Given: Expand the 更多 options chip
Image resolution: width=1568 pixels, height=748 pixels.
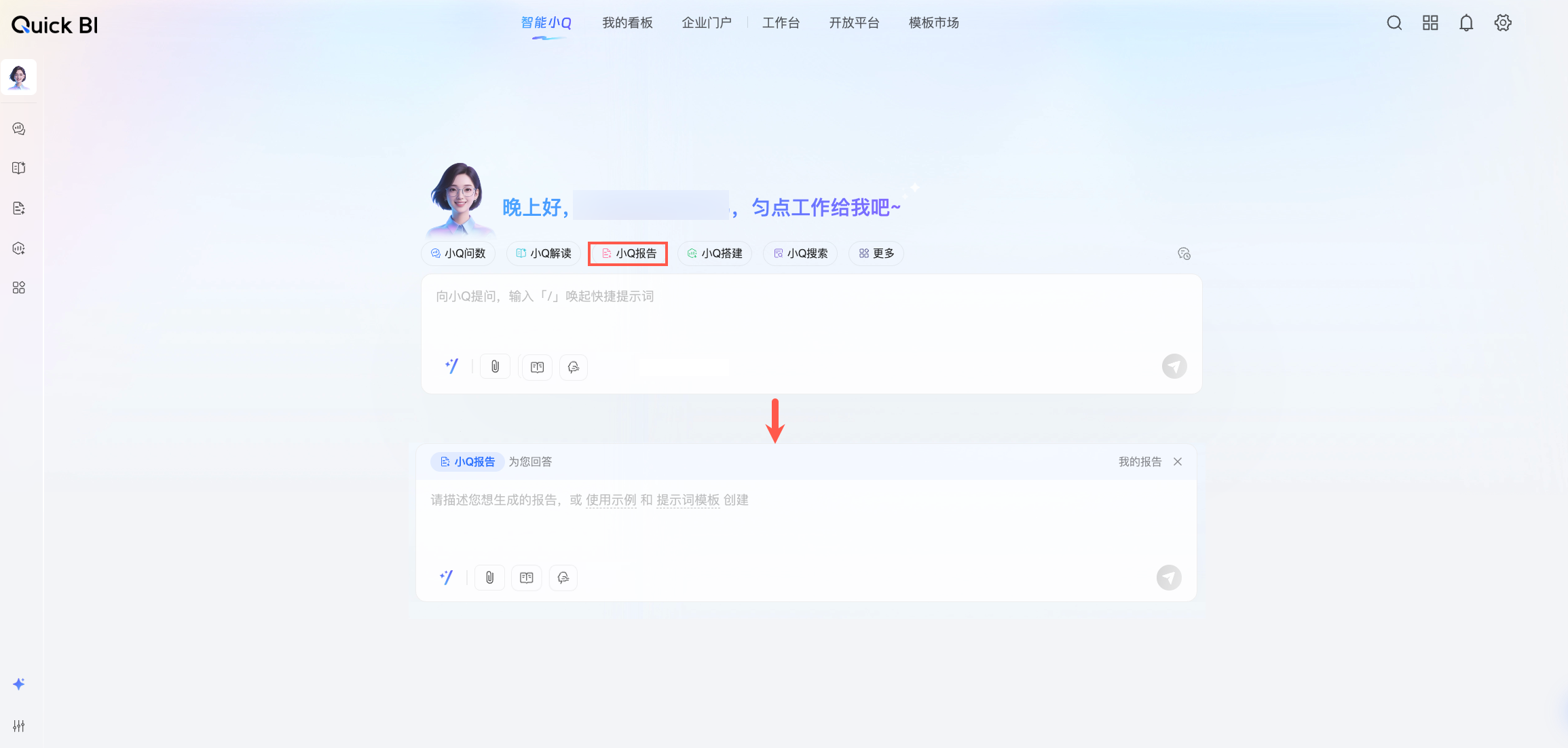Looking at the screenshot, I should [x=876, y=253].
